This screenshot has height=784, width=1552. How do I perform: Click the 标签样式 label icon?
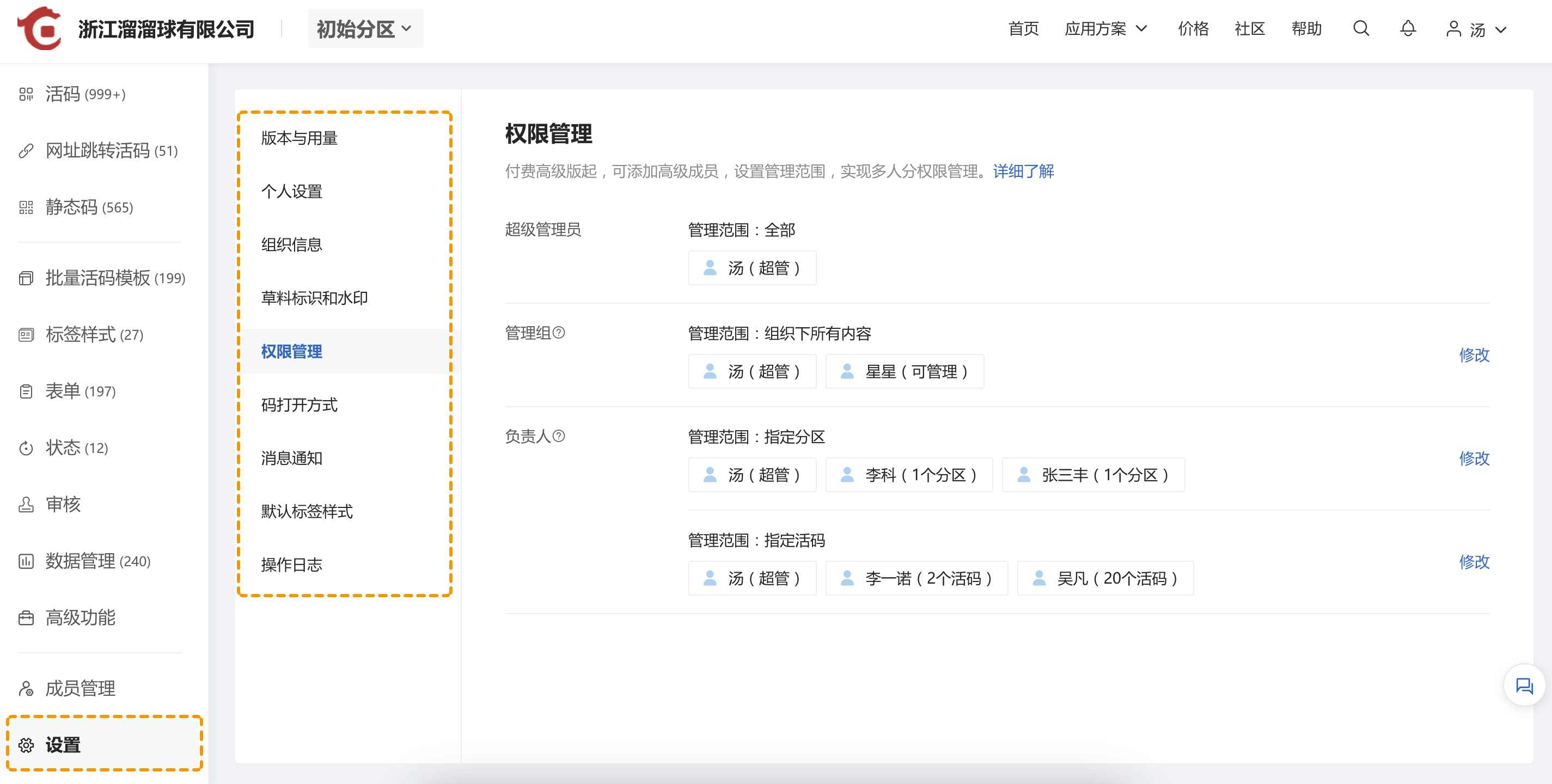[26, 334]
